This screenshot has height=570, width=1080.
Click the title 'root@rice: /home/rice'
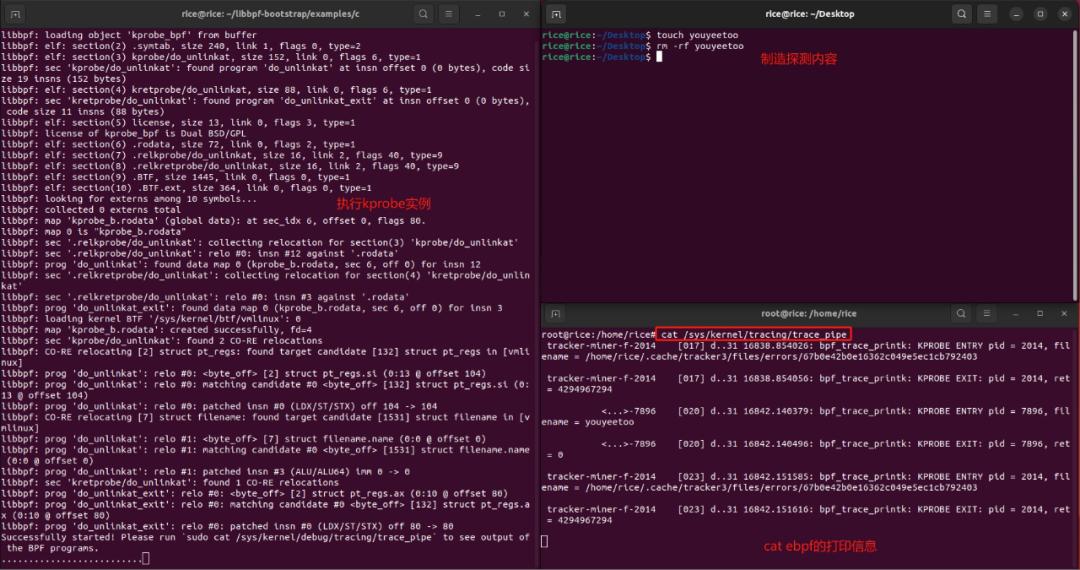(x=809, y=314)
